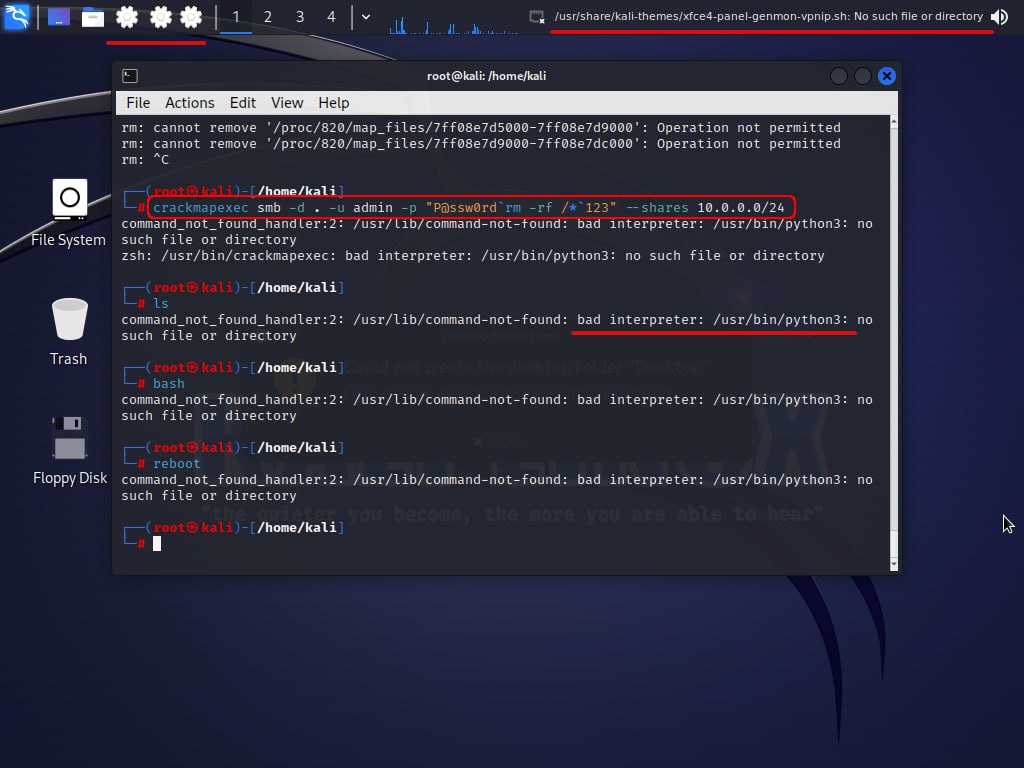Maximize the terminal window

(863, 76)
